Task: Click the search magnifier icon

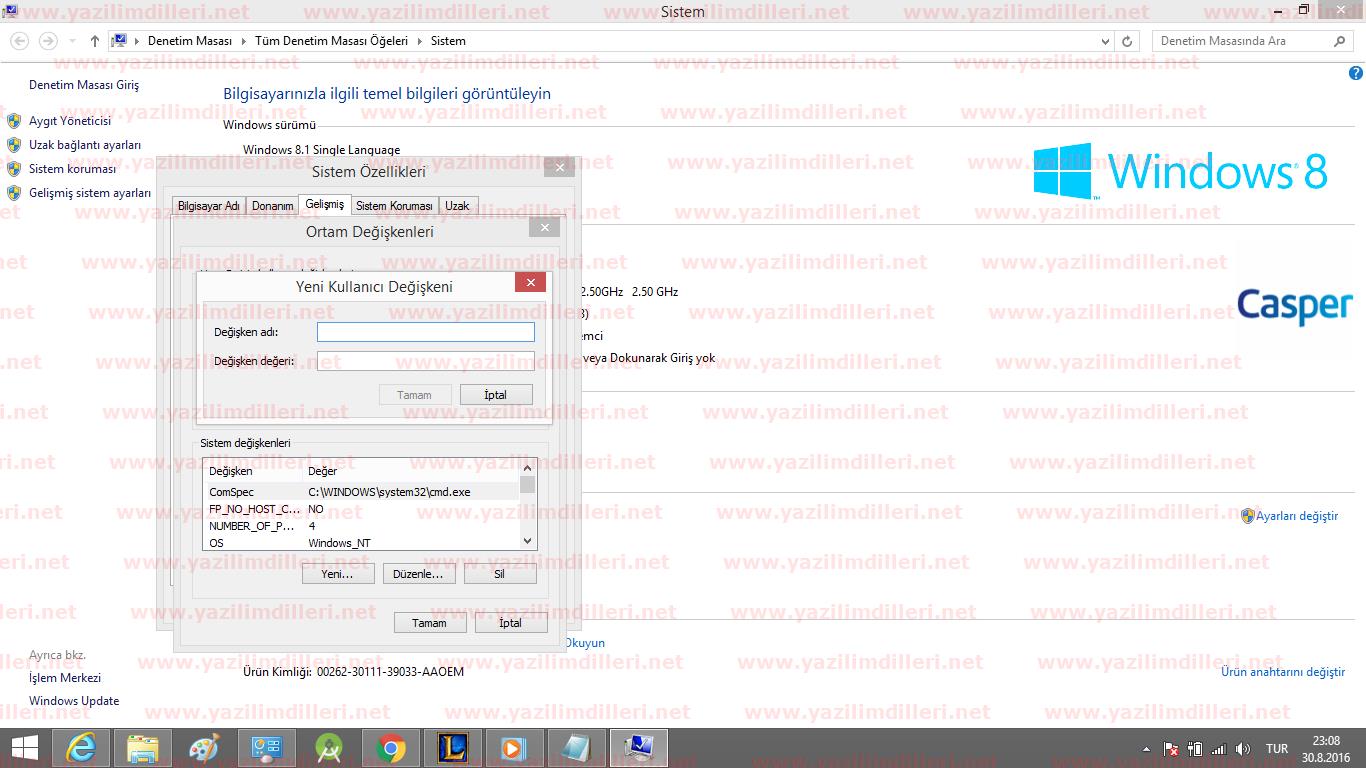Action: (1339, 41)
